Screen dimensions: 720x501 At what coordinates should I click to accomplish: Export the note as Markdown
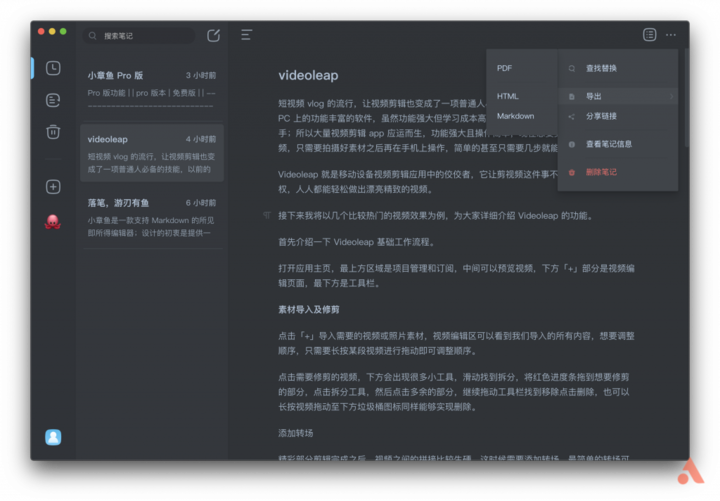click(x=515, y=116)
